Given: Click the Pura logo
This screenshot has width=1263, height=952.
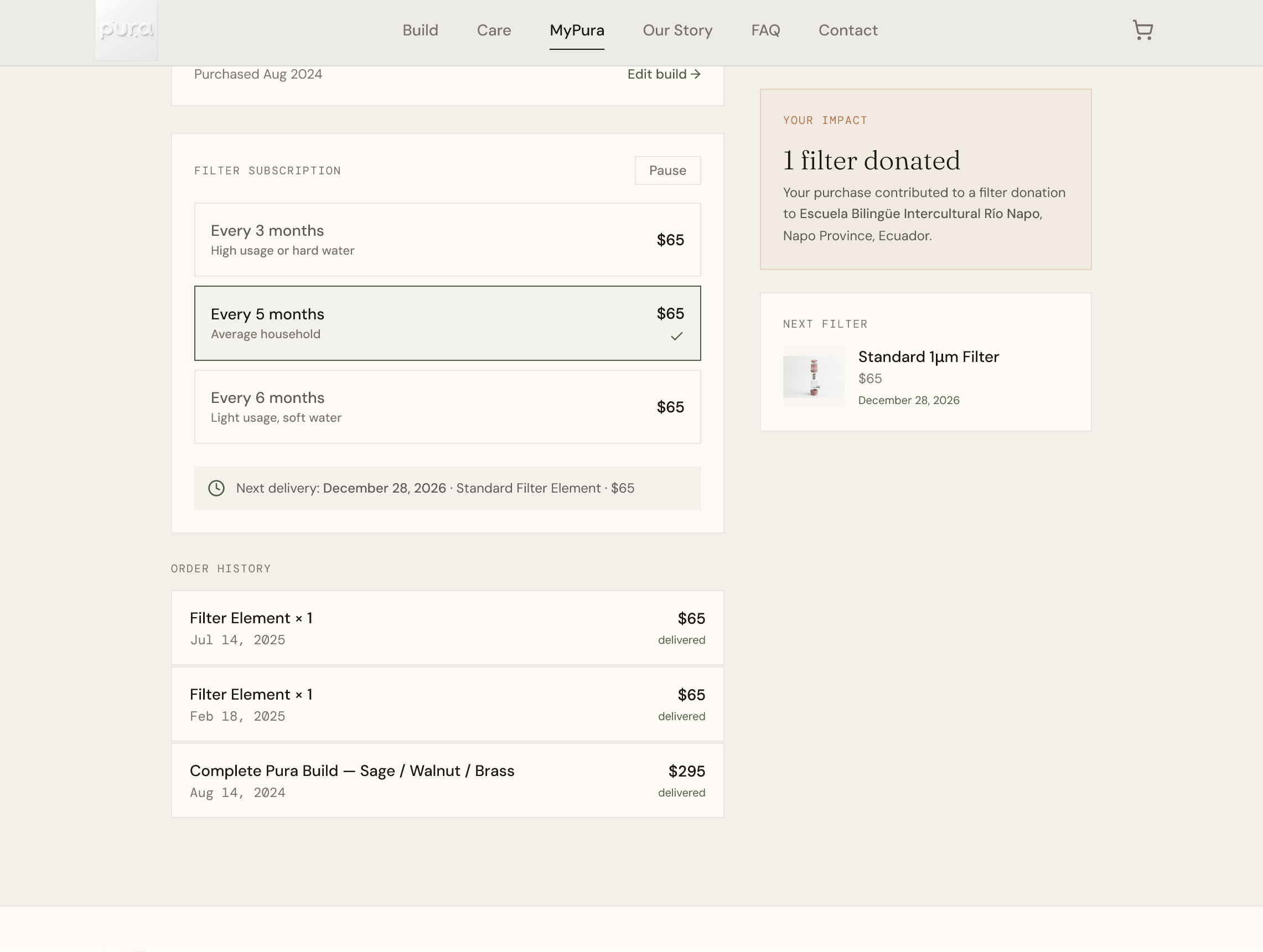Looking at the screenshot, I should (126, 30).
